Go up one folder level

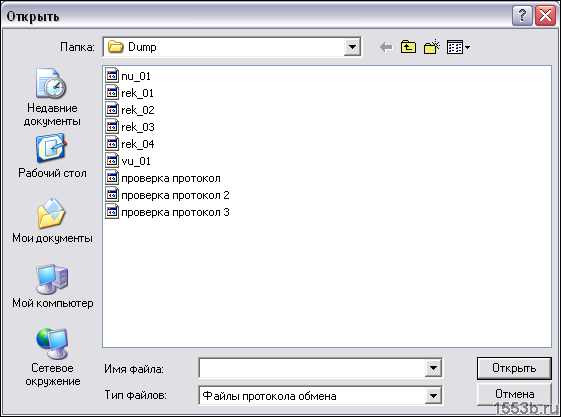point(408,47)
